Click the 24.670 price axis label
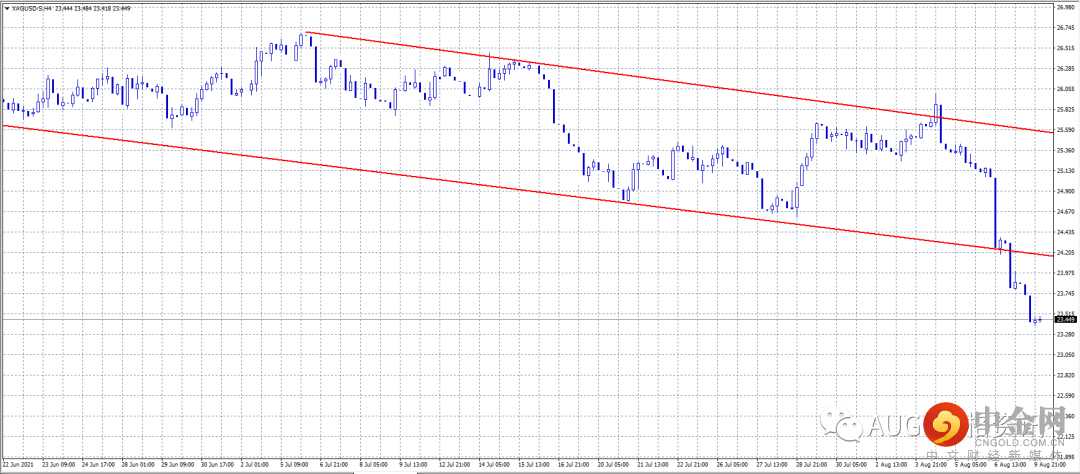The width and height of the screenshot is (1080, 474). [x=1065, y=212]
